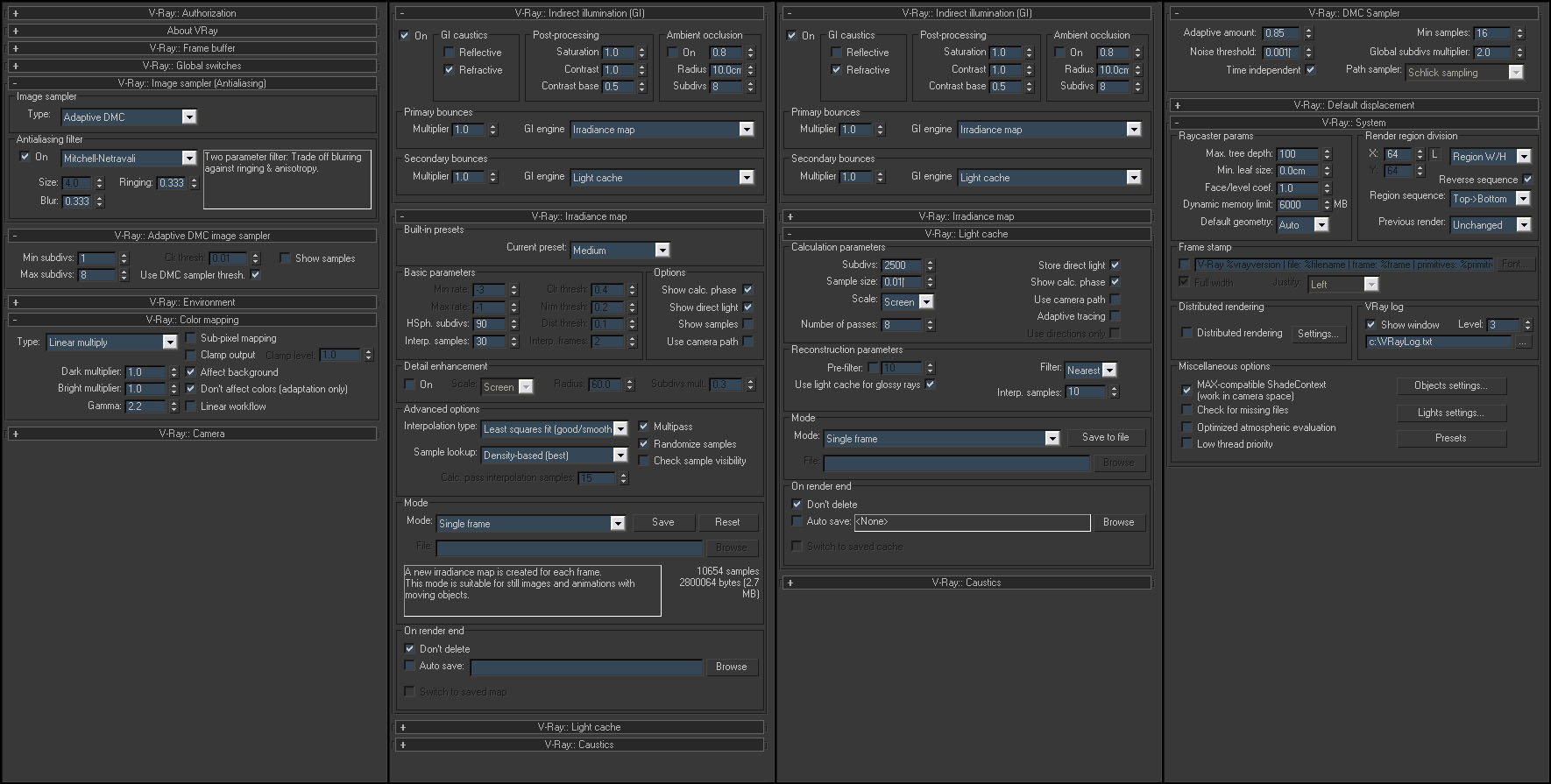Click the spinner beside Max. tree depth
This screenshot has width=1551, height=784.
[x=1327, y=154]
